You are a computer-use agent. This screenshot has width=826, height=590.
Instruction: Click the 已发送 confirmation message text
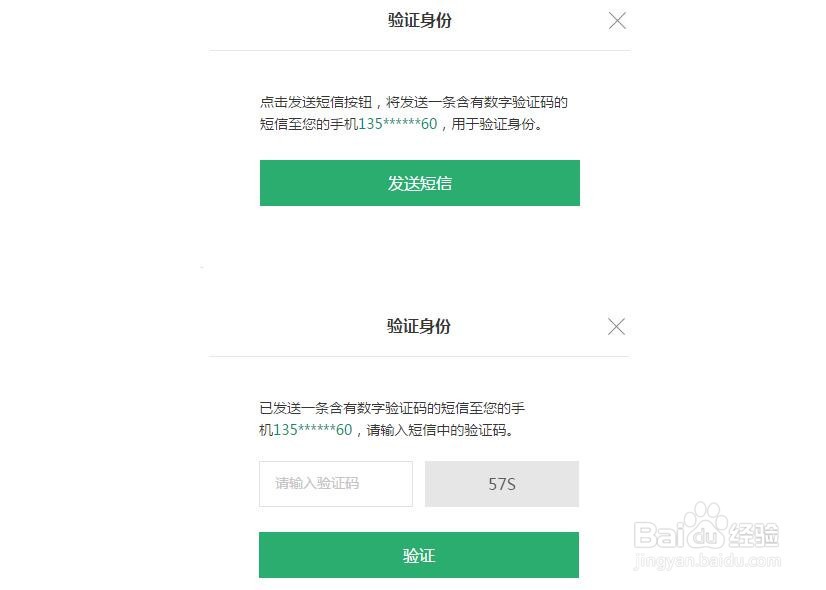tap(390, 408)
